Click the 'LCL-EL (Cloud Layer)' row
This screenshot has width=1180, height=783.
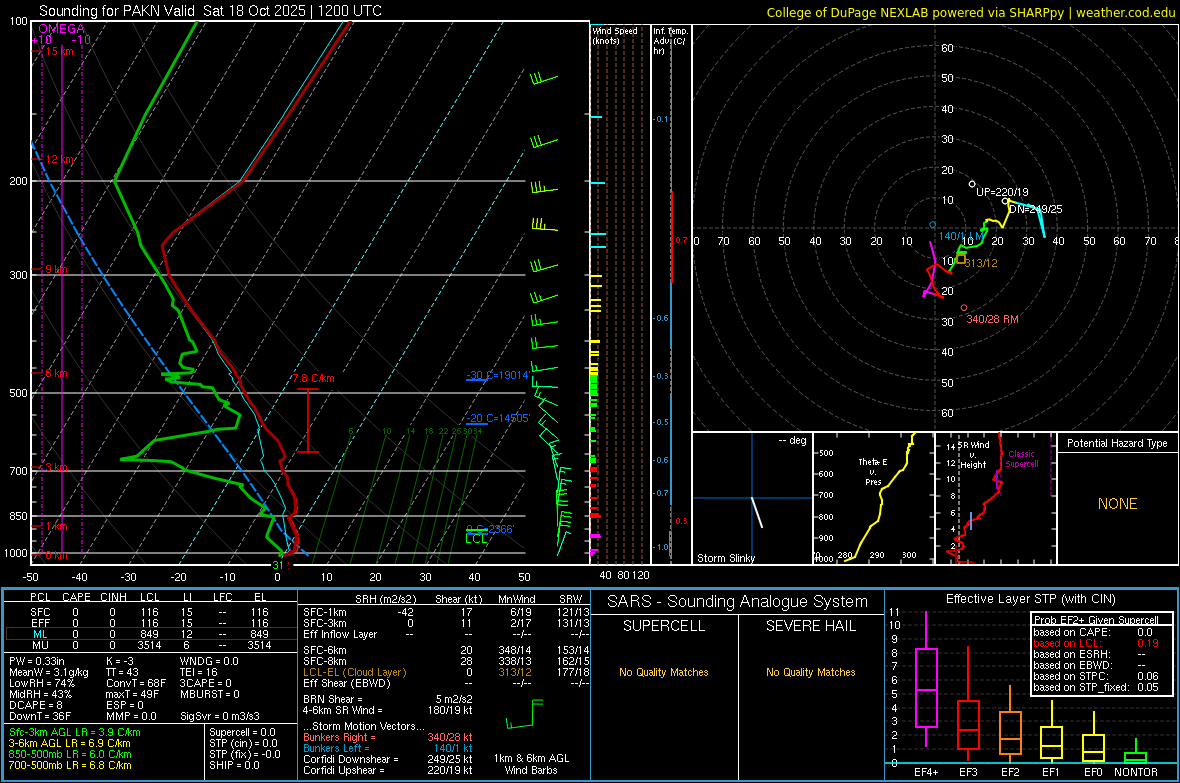446,672
